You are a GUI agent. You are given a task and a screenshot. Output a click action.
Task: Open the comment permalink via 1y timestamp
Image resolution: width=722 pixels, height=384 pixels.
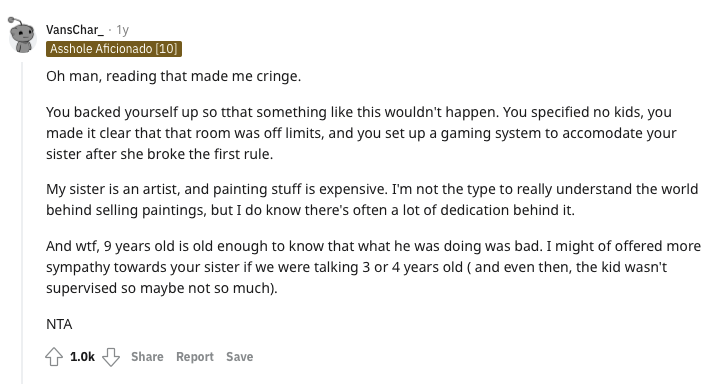point(122,30)
